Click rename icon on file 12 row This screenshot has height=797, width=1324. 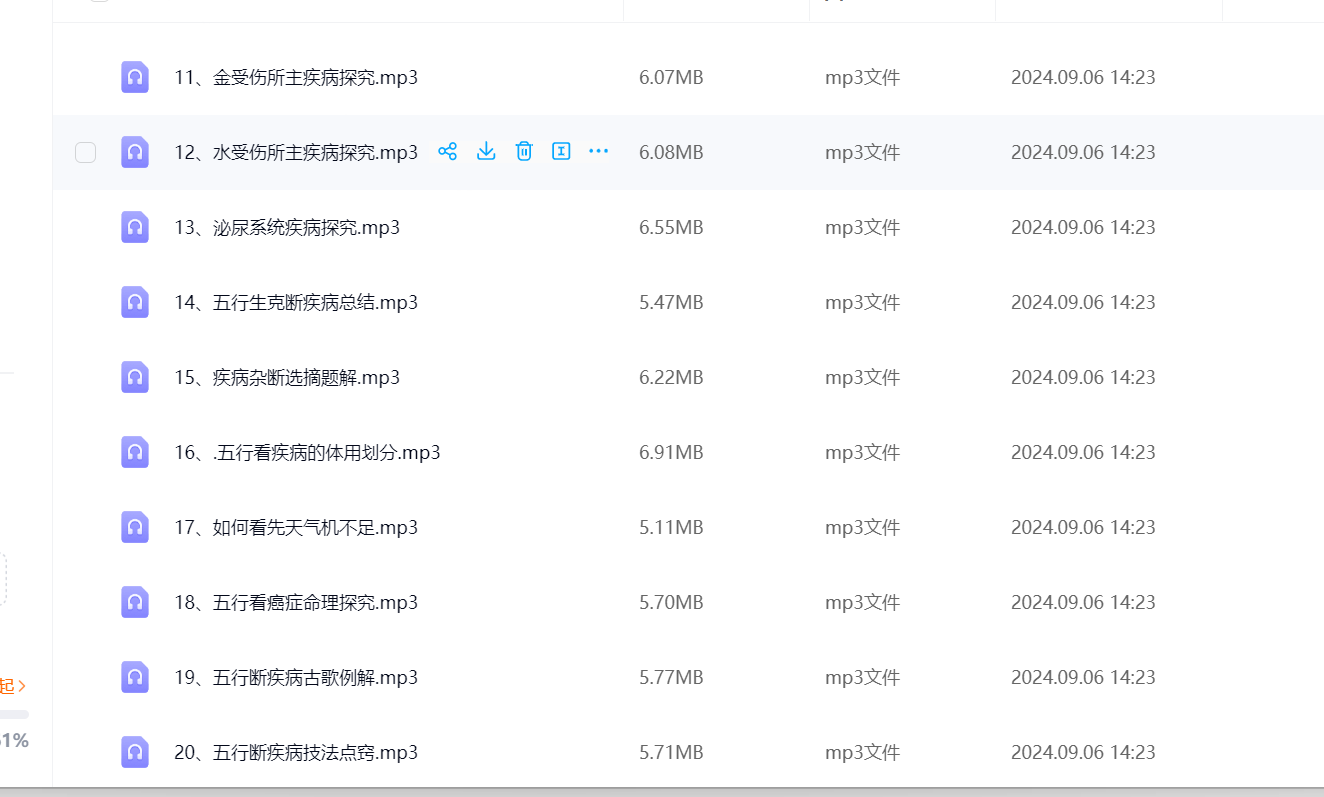561,152
